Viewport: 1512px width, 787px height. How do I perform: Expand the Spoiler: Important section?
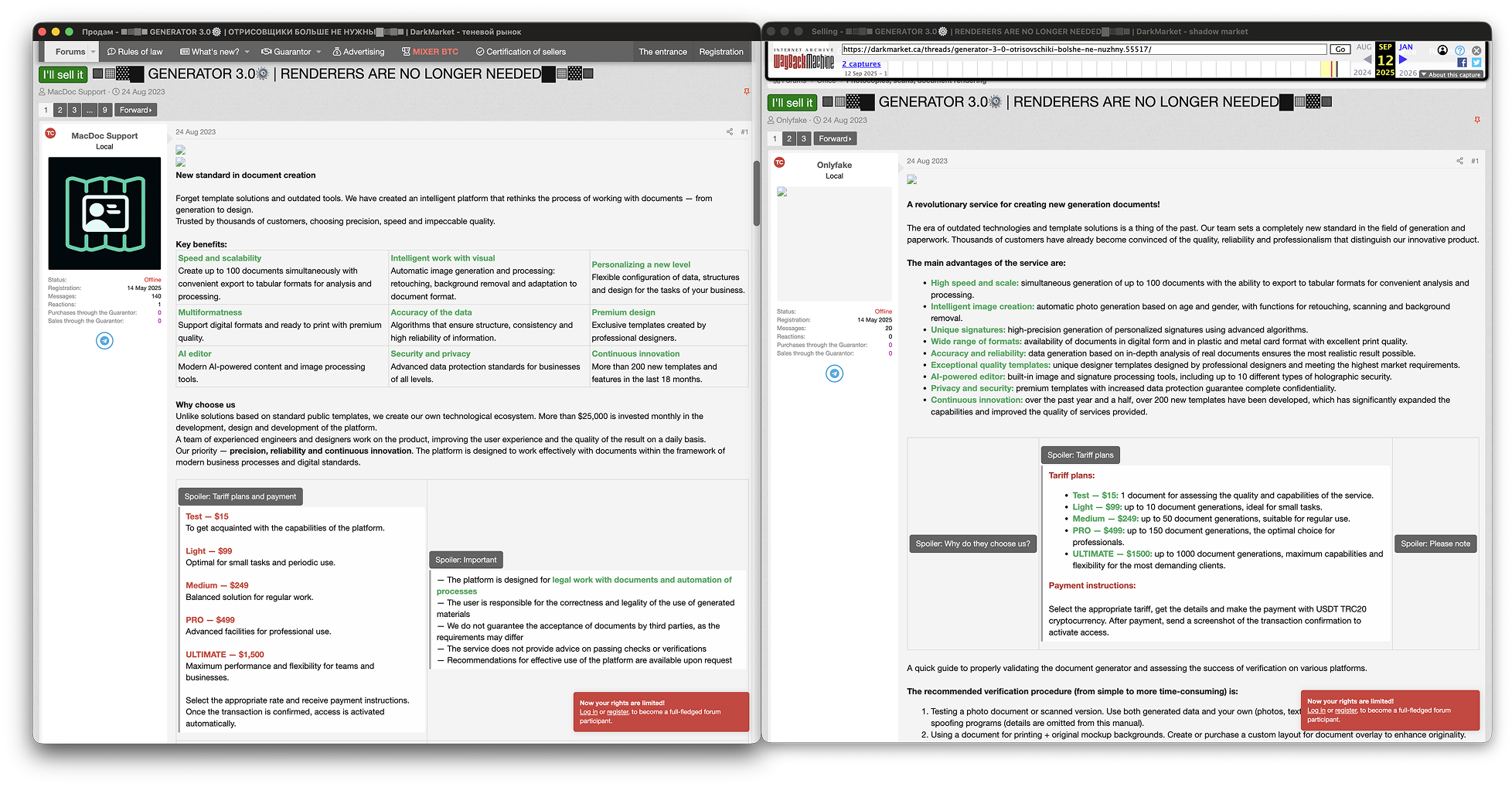pyautogui.click(x=466, y=560)
